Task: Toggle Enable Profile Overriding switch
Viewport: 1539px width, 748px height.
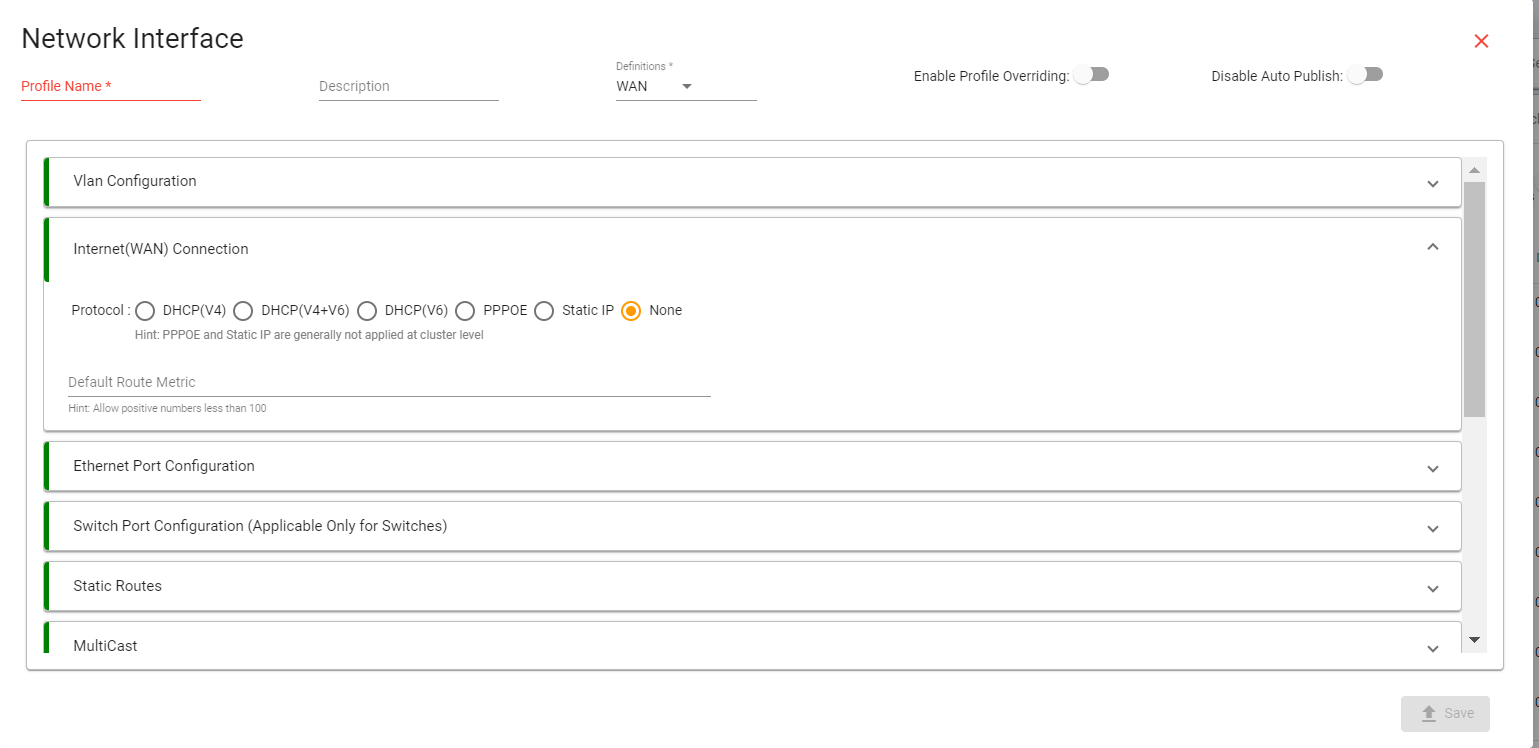Action: 1091,75
